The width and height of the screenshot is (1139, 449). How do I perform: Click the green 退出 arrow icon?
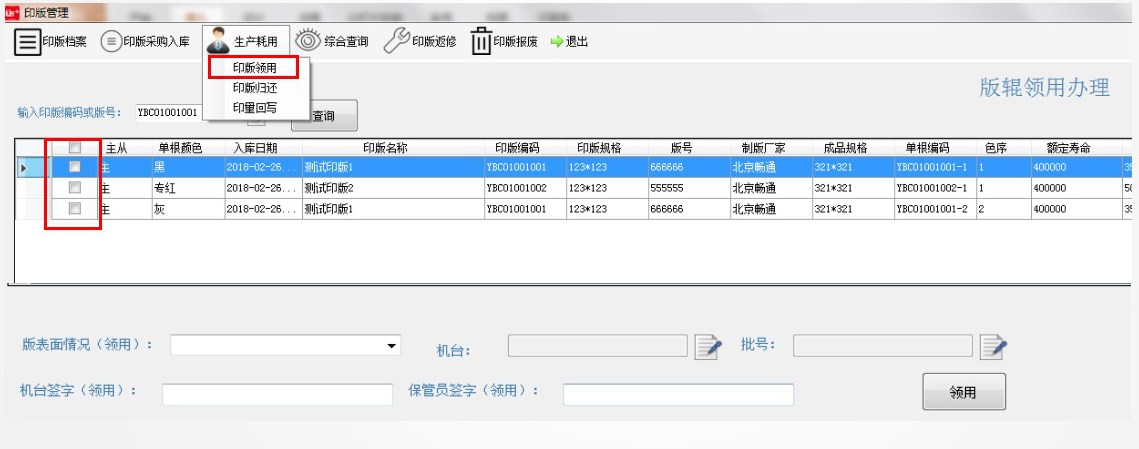click(x=557, y=42)
